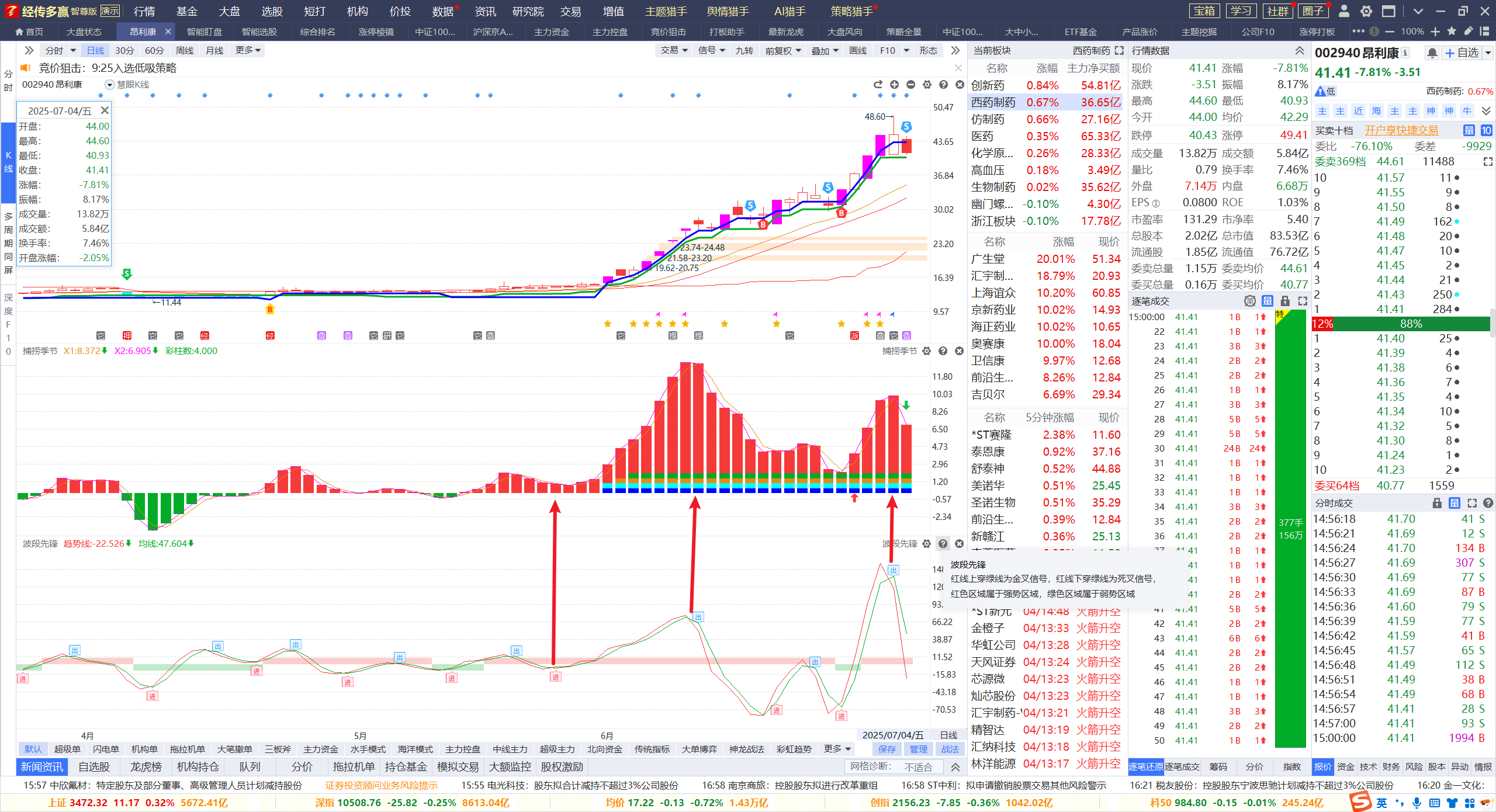
Task: Open the 更多 period dropdown
Action: click(x=248, y=51)
